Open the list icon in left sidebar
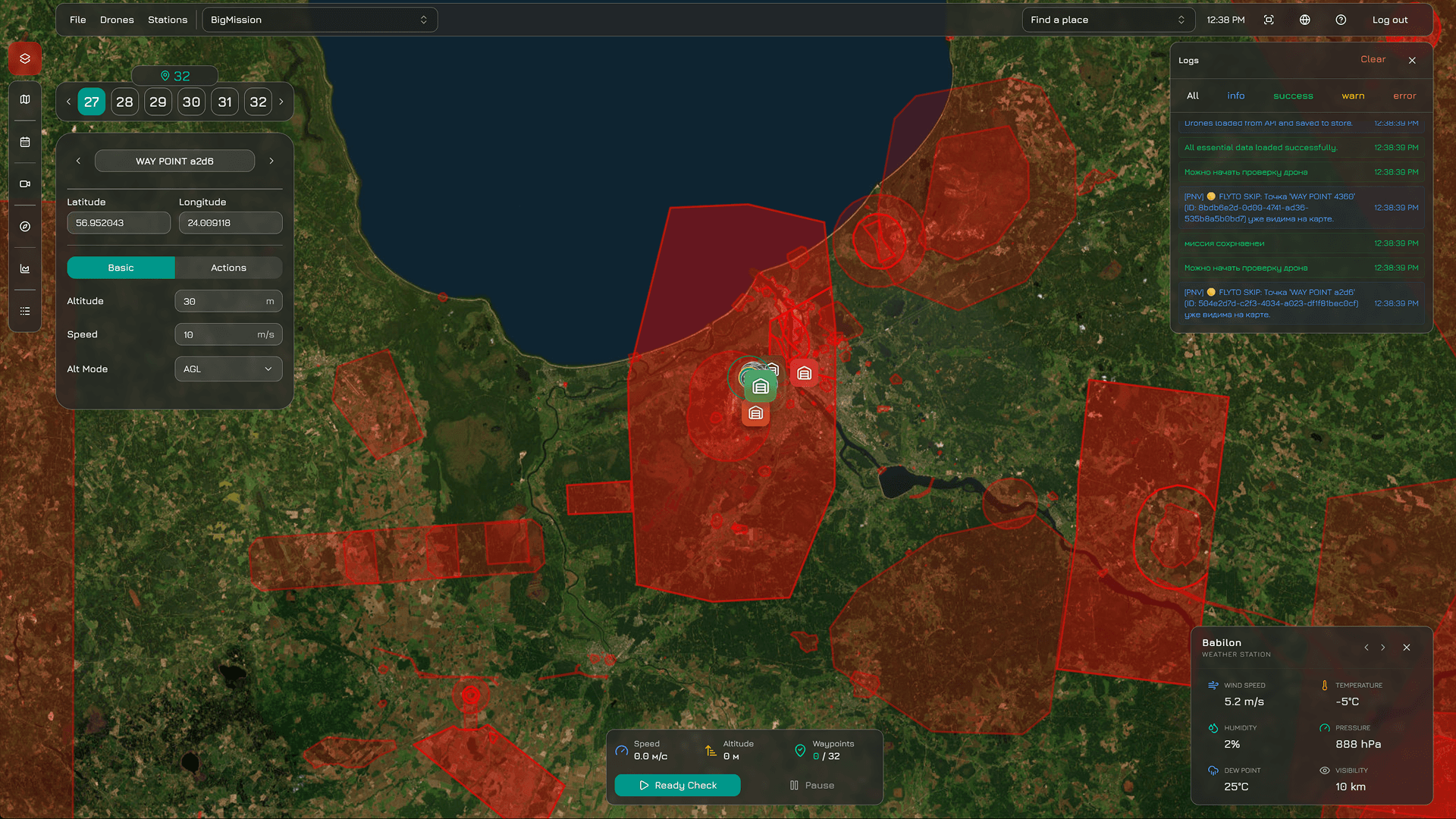Viewport: 1456px width, 819px height. coord(25,311)
